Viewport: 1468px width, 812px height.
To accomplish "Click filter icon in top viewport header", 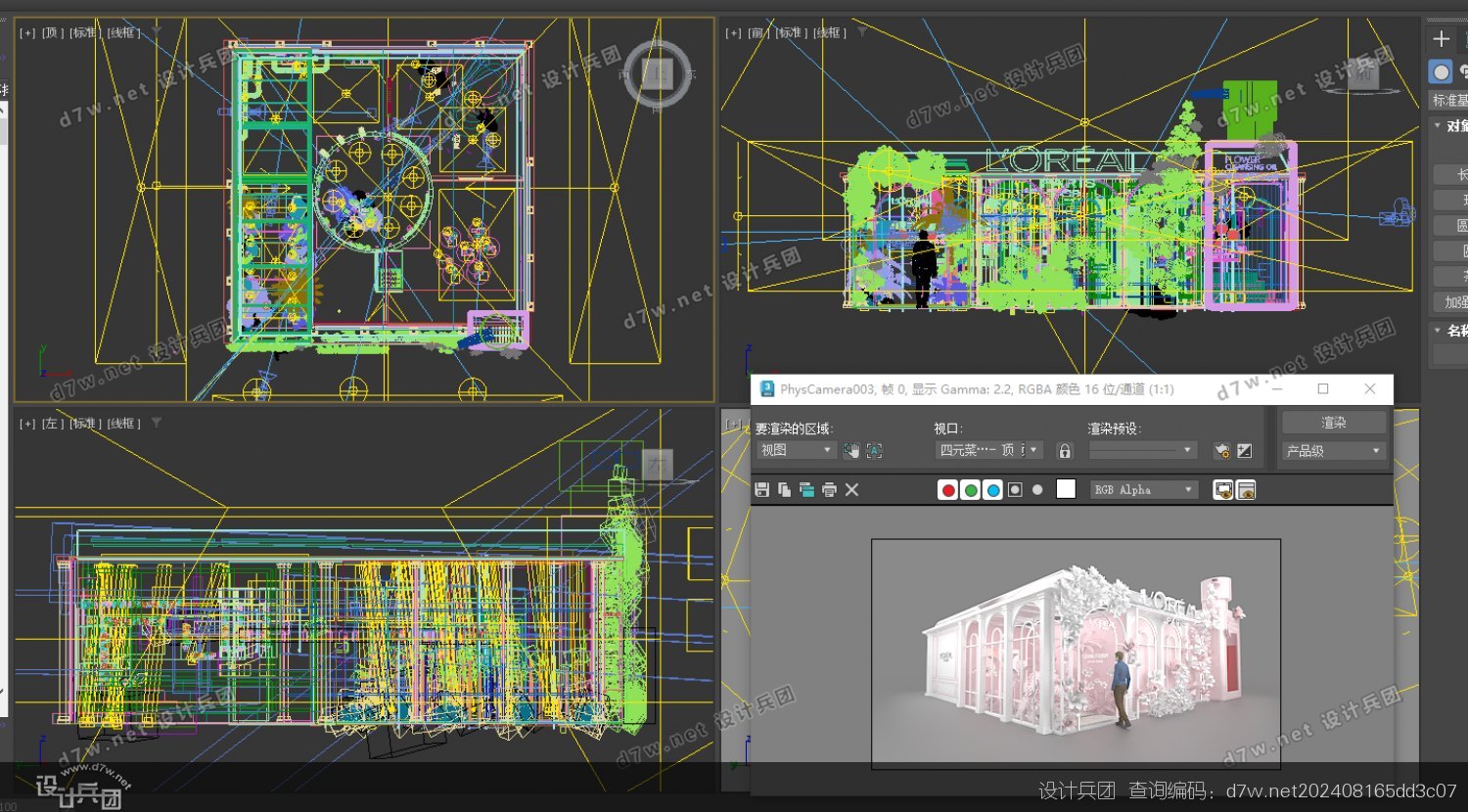I will [157, 32].
